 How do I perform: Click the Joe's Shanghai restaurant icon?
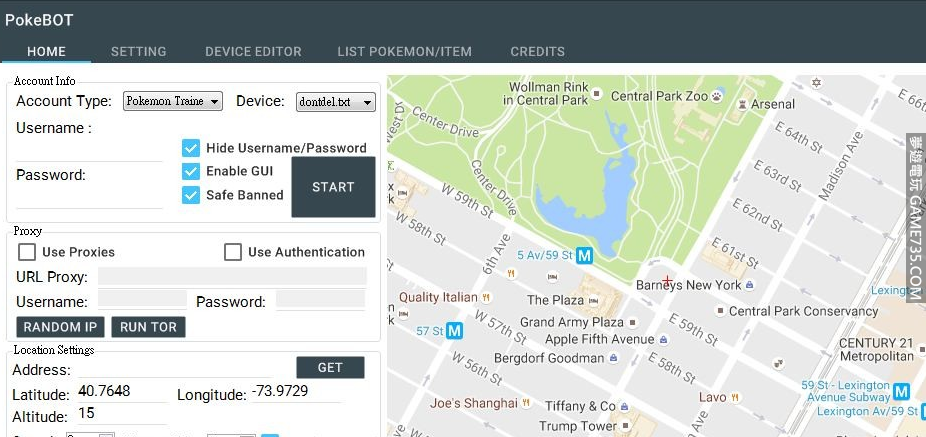pyautogui.click(x=526, y=403)
